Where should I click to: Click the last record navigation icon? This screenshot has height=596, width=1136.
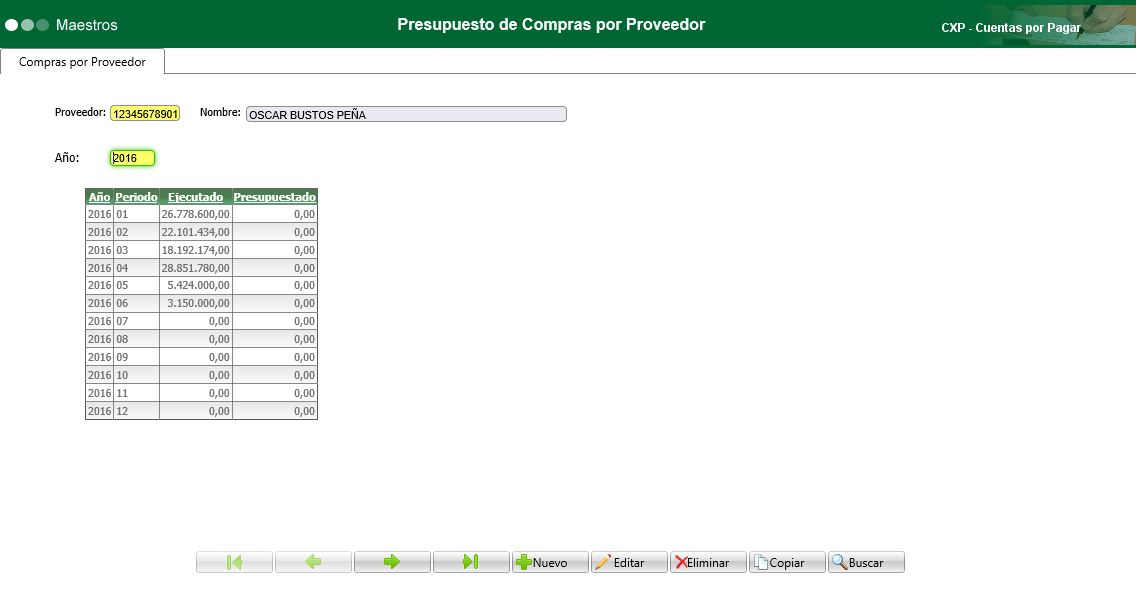(x=471, y=561)
